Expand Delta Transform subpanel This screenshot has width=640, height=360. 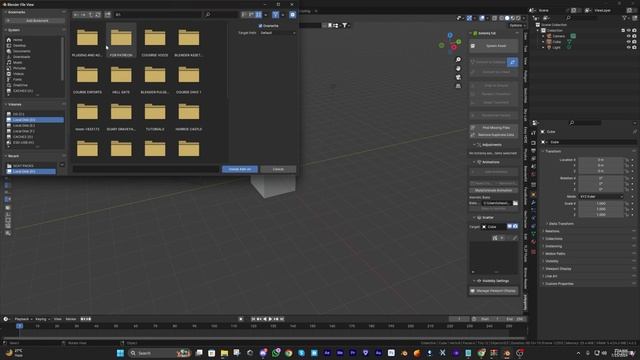(x=561, y=224)
